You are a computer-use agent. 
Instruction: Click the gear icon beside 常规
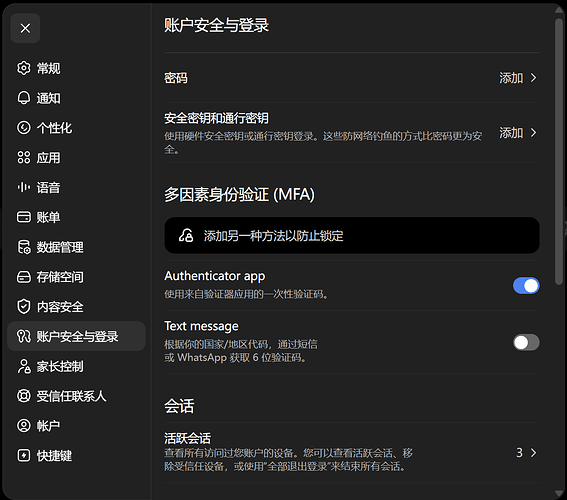(24, 68)
